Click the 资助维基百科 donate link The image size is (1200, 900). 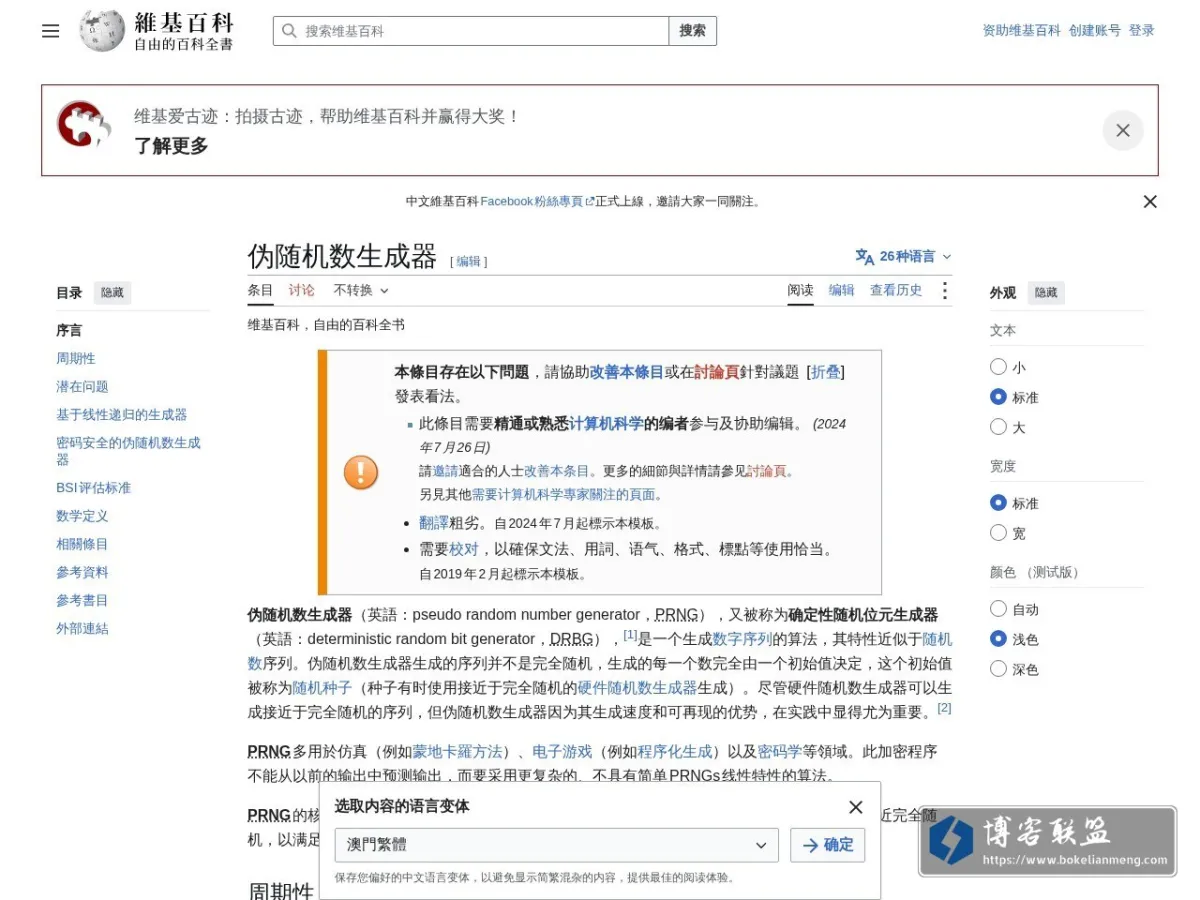point(1021,31)
